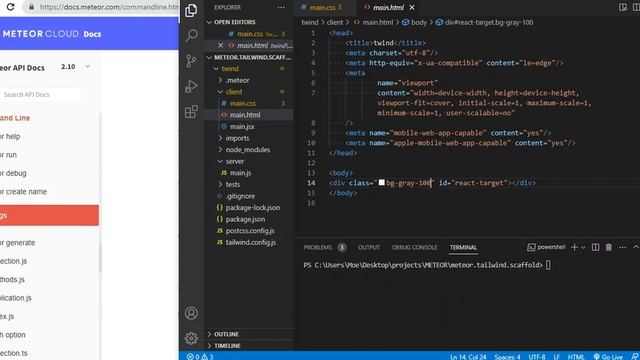Click the HTML language mode status item
Image resolution: width=640 pixels, height=360 pixels.
pos(576,356)
